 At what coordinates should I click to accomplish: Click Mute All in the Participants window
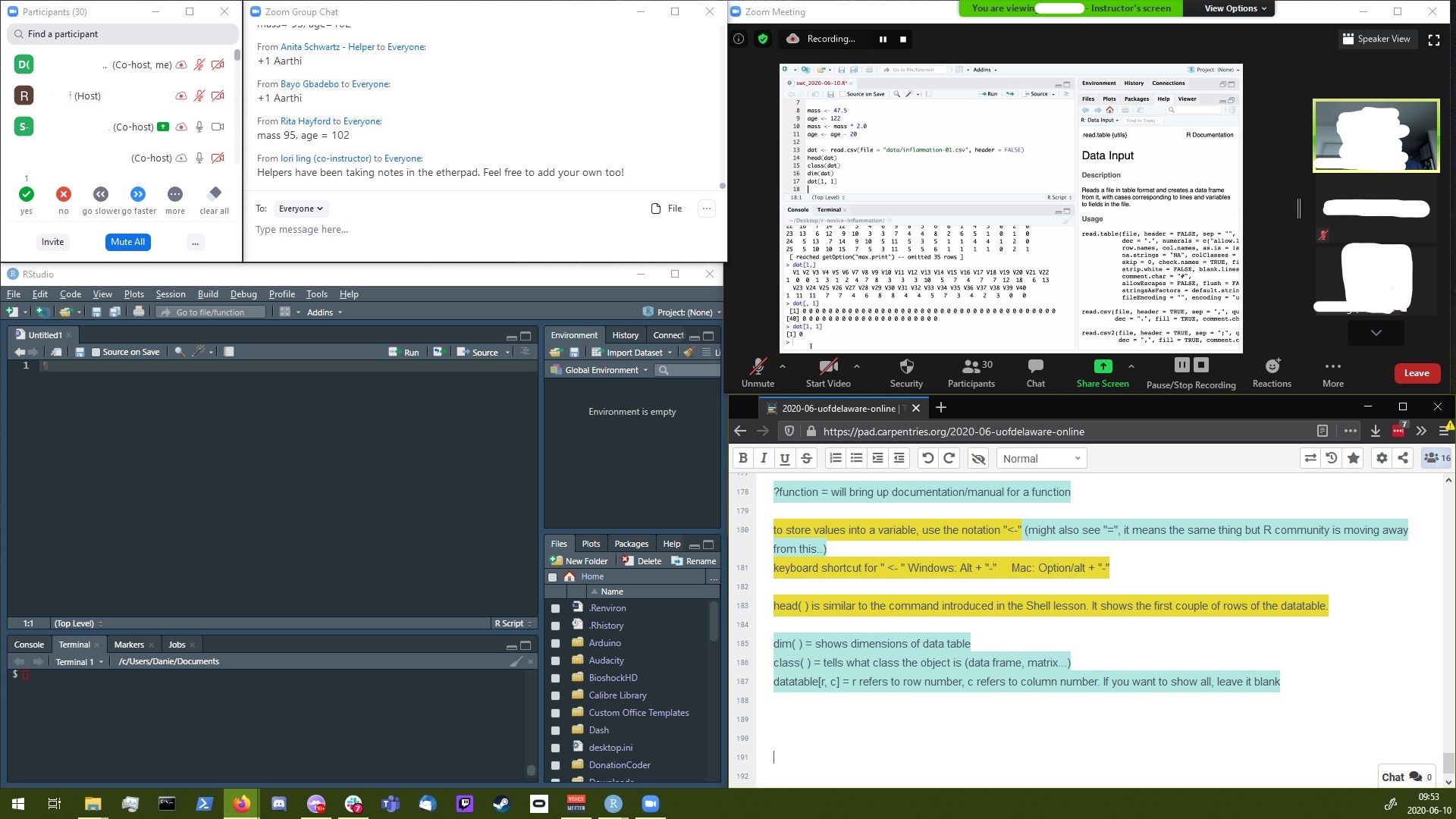click(127, 242)
